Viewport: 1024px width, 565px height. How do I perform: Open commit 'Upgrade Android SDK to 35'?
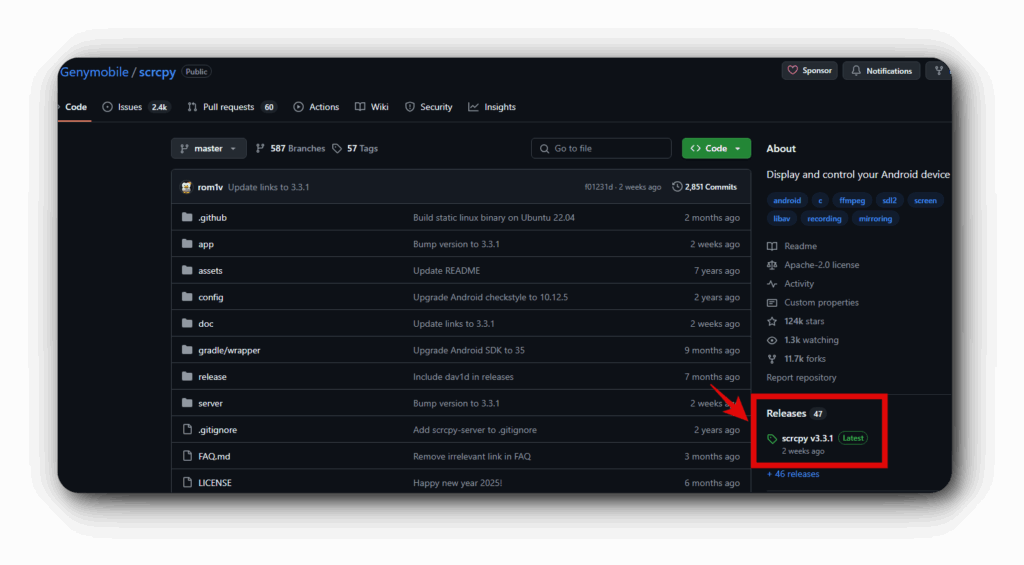point(469,351)
